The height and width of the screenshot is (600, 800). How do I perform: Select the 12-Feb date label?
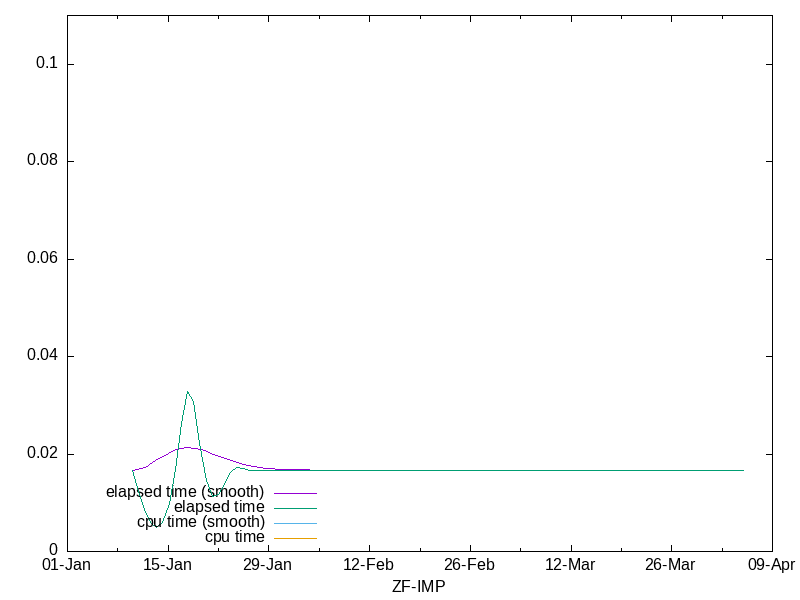coord(368,565)
